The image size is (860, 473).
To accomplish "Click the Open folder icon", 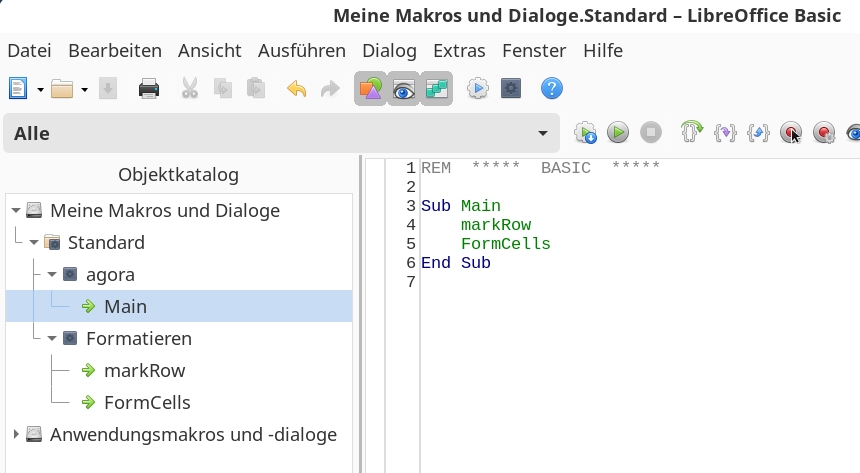I will point(62,88).
